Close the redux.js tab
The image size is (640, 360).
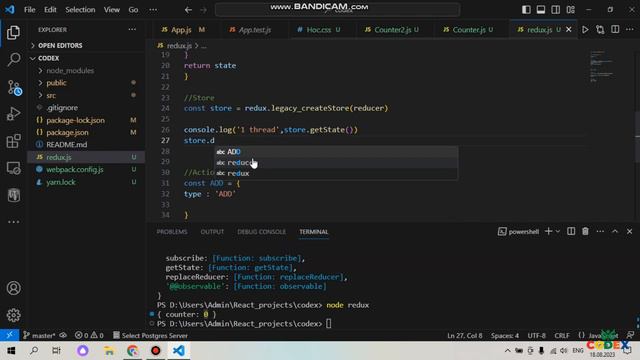(x=569, y=30)
